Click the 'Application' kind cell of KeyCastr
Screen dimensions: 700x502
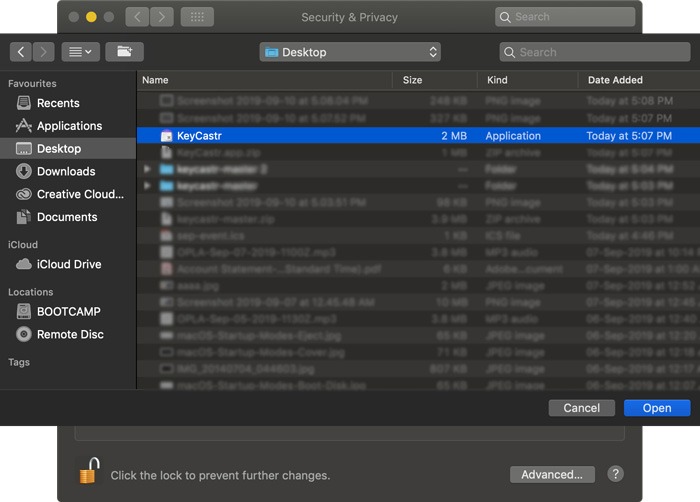click(x=513, y=136)
